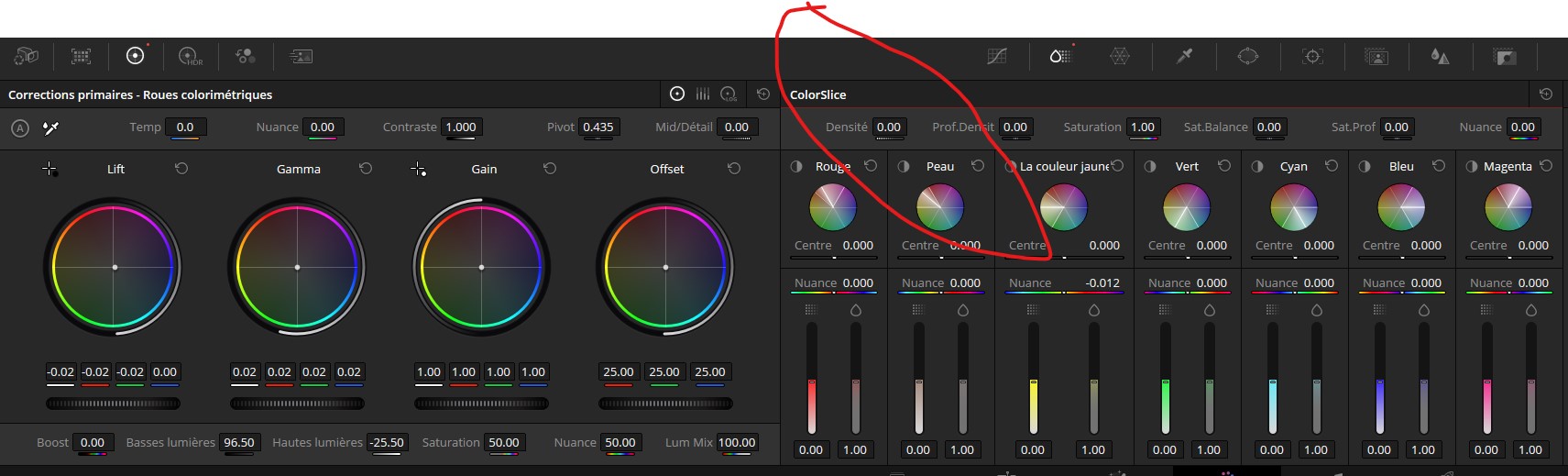Click the Contraste value field
This screenshot has width=1568, height=476.
[x=461, y=127]
